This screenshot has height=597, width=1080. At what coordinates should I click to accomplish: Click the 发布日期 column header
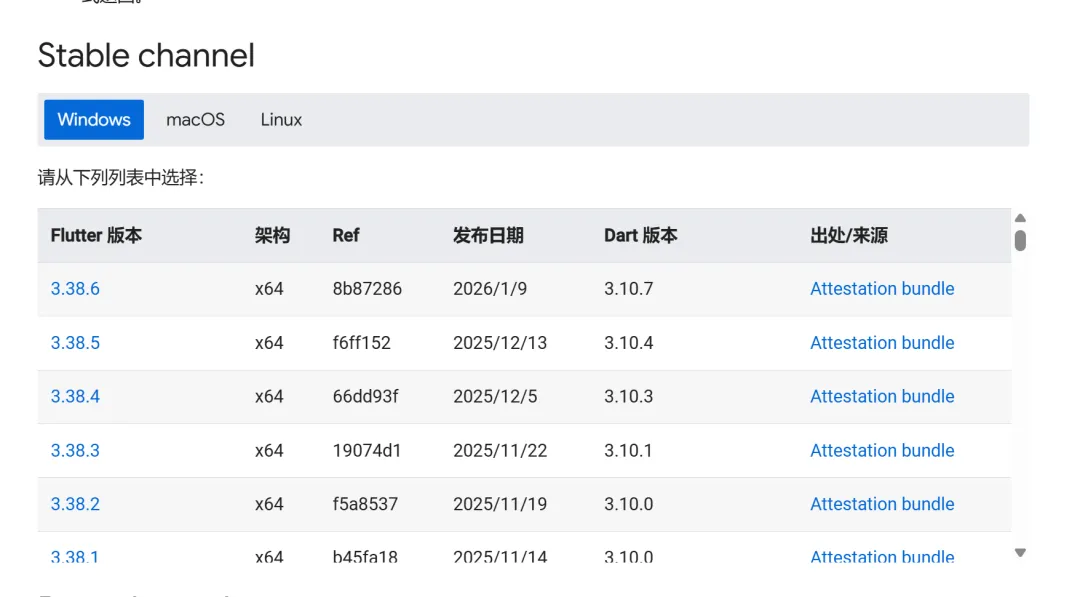pos(488,236)
